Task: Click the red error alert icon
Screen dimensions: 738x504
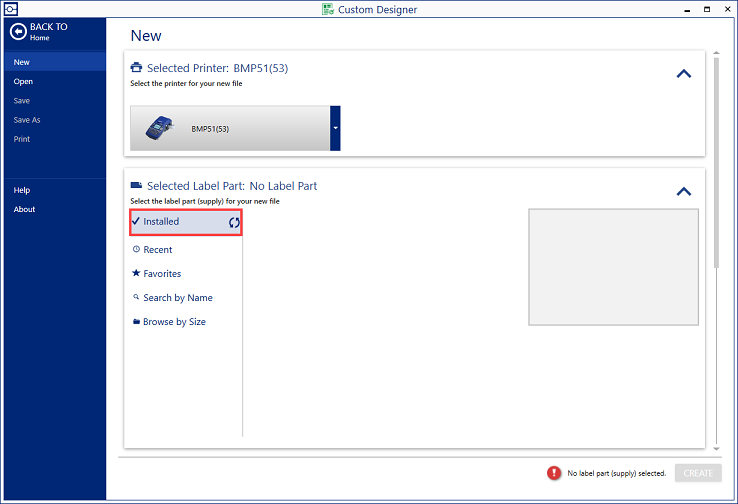Action: 553,473
